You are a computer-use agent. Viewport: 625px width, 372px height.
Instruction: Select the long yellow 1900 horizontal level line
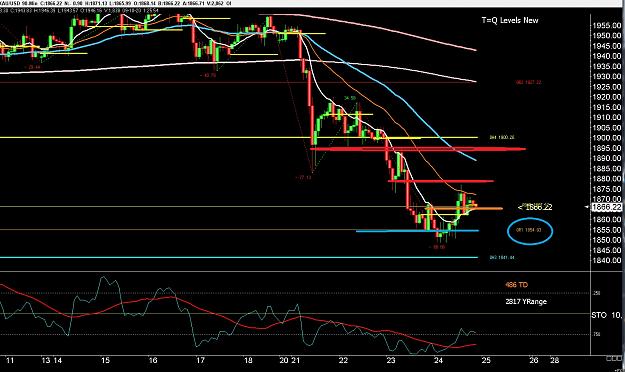(239, 138)
